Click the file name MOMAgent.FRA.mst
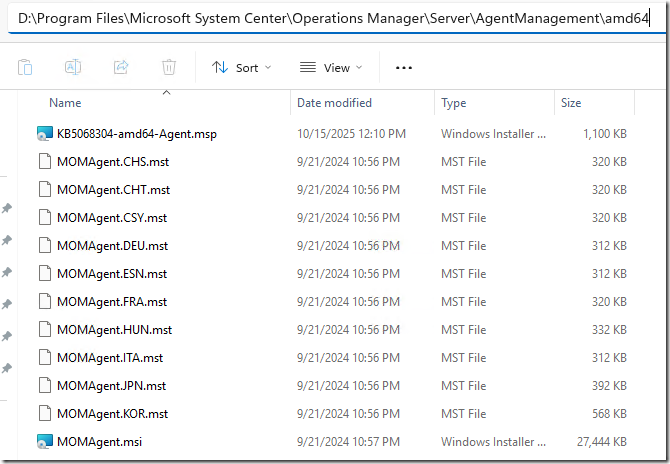This screenshot has height=464, width=670. tap(112, 302)
